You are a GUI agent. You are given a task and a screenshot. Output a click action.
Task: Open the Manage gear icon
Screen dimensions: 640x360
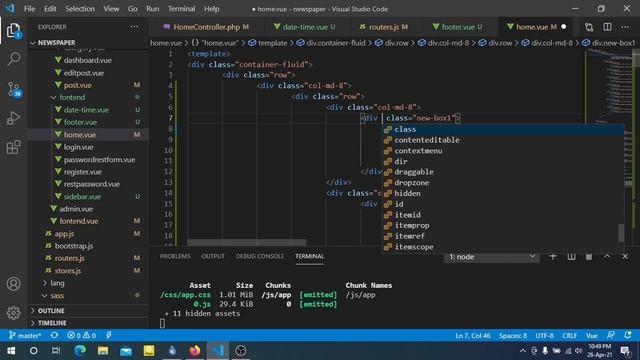[13, 313]
